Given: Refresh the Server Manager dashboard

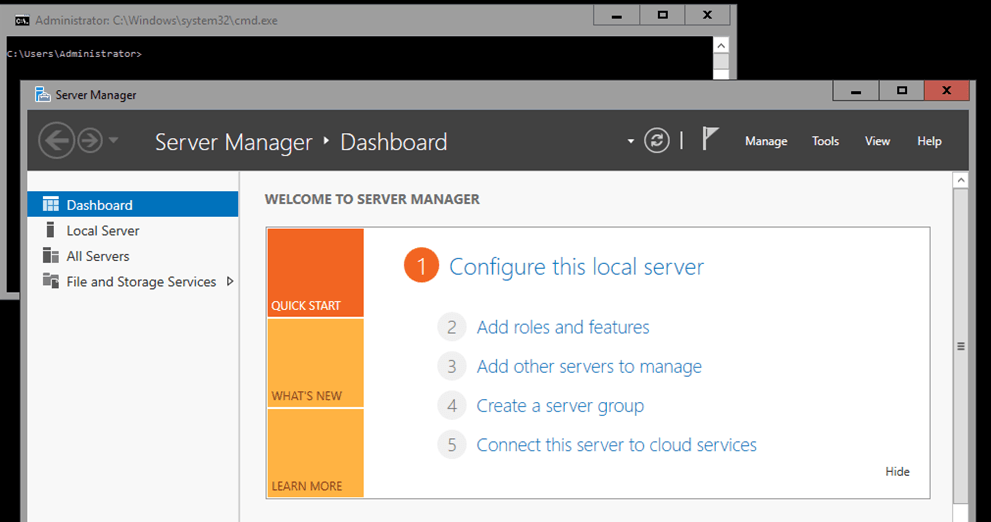Looking at the screenshot, I should pos(656,141).
